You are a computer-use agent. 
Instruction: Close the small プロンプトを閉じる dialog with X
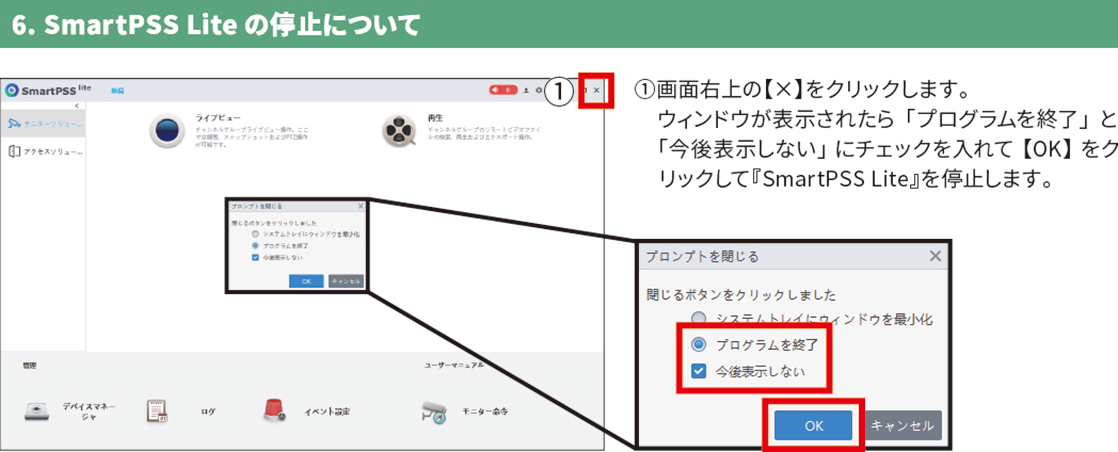[360, 206]
